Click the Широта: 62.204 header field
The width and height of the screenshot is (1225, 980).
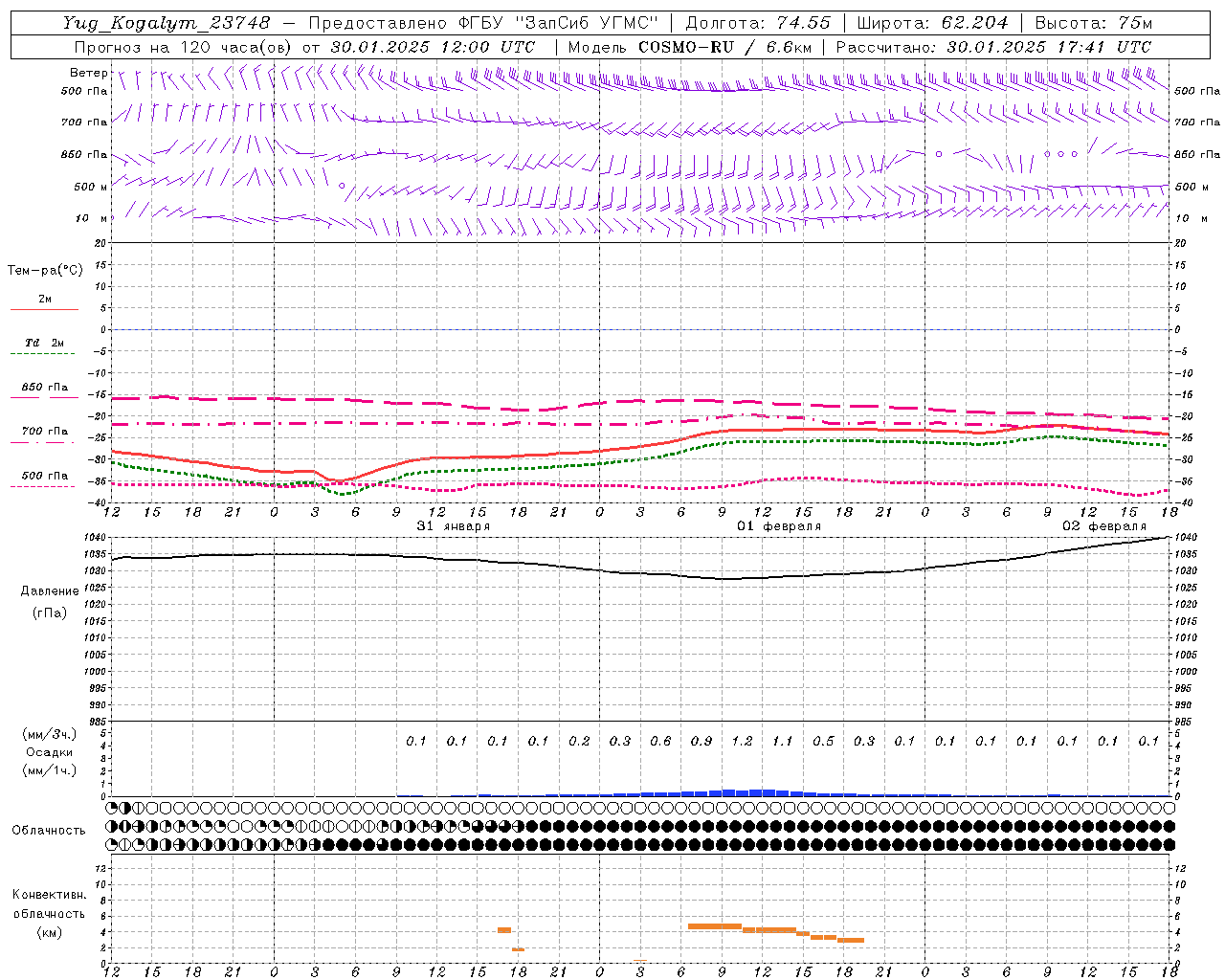pyautogui.click(x=933, y=23)
